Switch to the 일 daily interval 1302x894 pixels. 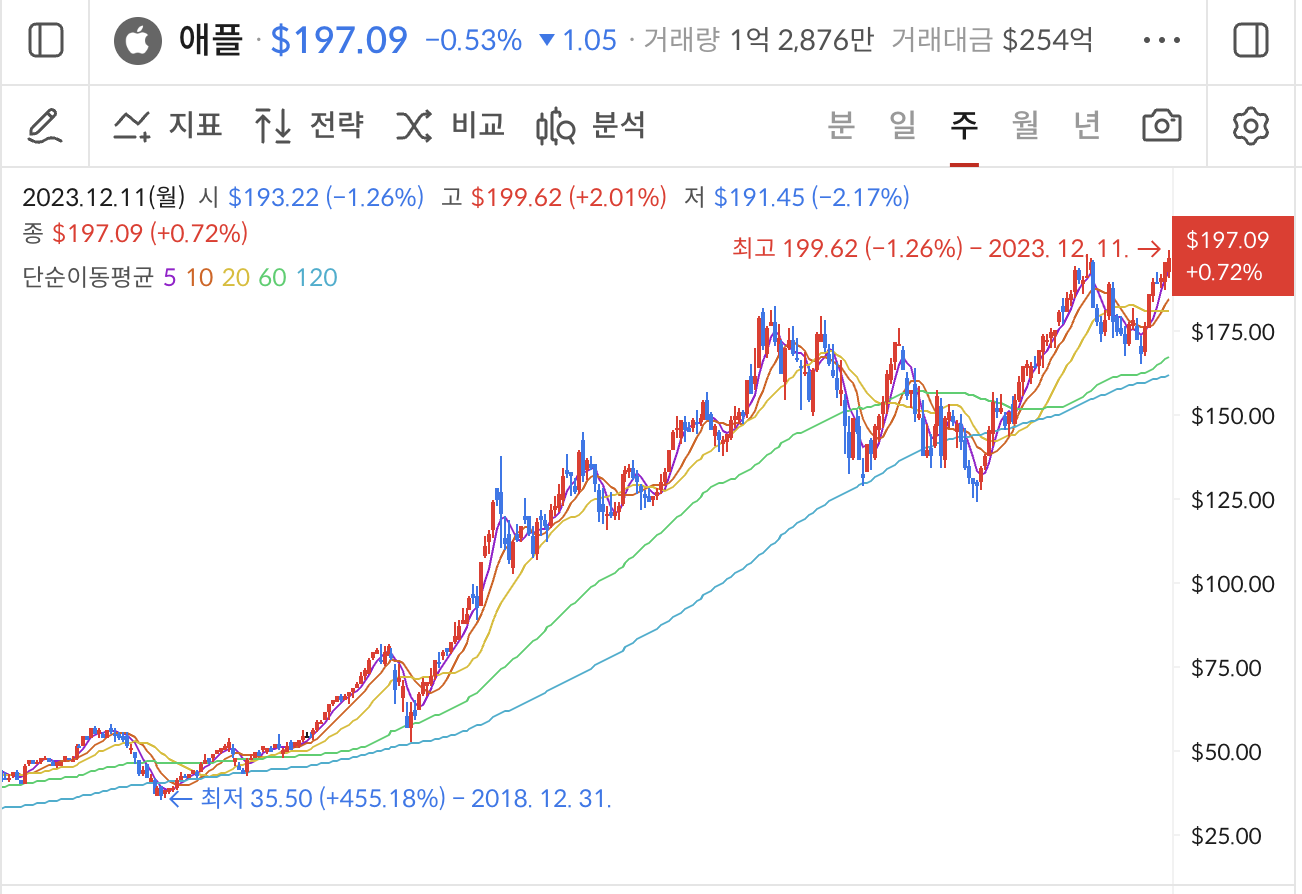point(902,126)
